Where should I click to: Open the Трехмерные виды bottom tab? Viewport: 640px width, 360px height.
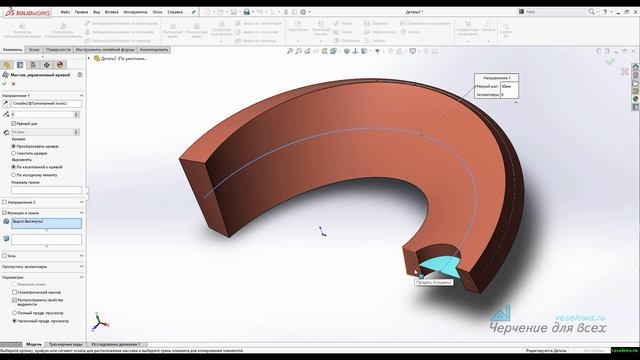coord(66,344)
